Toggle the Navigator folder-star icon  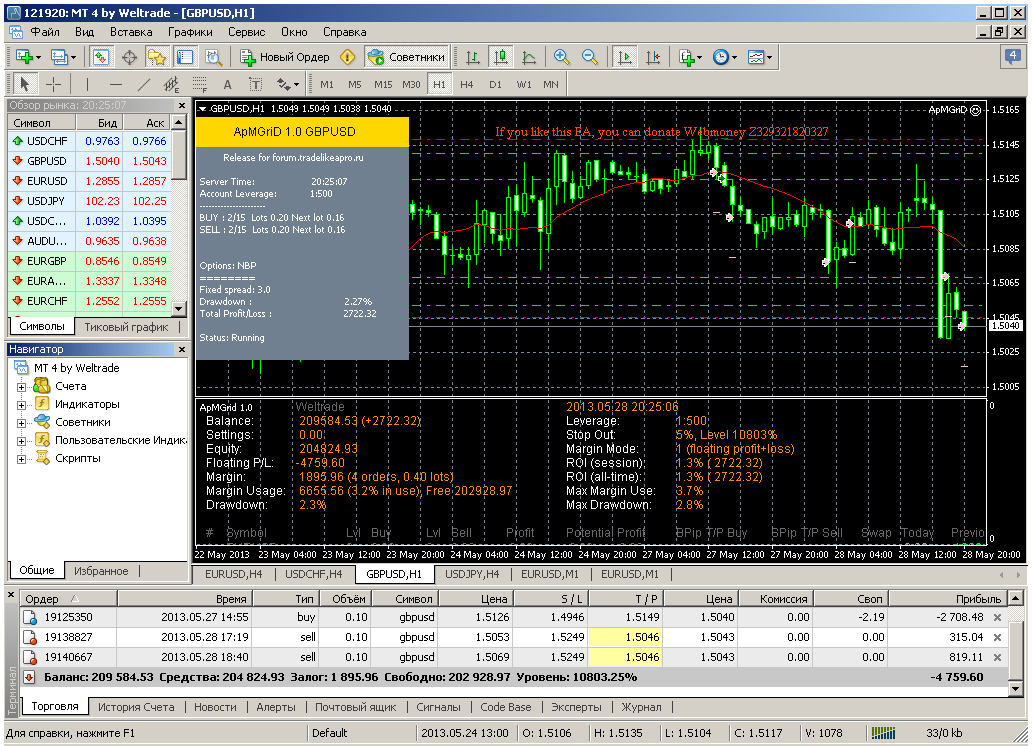pos(157,57)
